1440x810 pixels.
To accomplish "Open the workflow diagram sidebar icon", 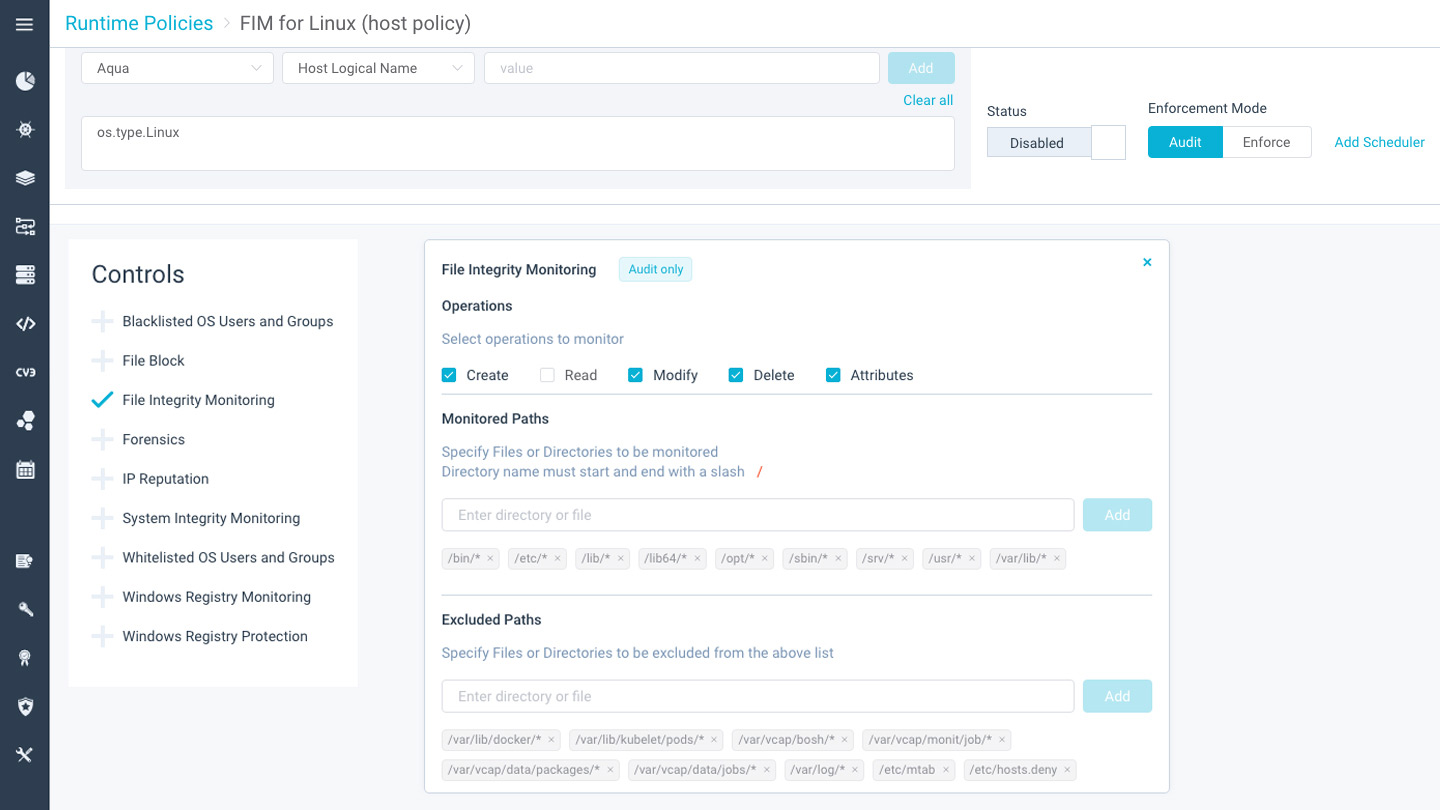I will point(25,227).
